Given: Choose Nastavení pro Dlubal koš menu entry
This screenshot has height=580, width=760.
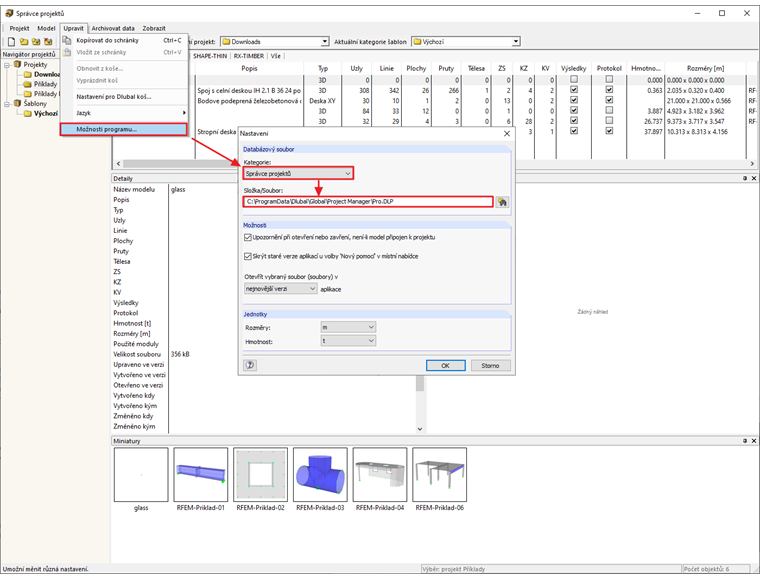Looking at the screenshot, I should coord(124,97).
